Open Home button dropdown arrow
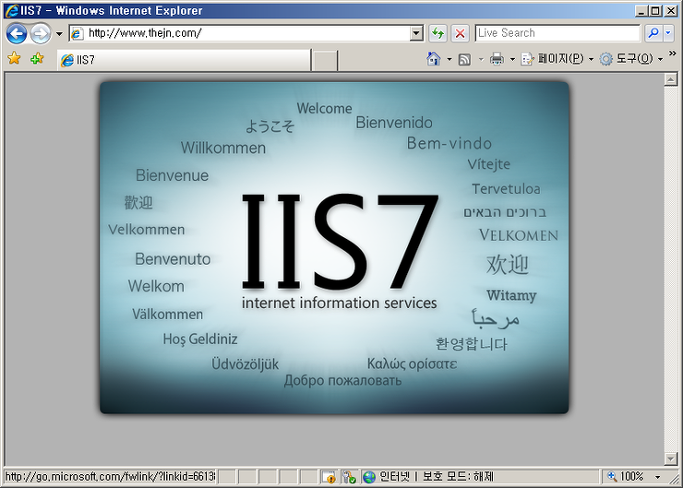Screen dimensions: 683x488 (449, 59)
